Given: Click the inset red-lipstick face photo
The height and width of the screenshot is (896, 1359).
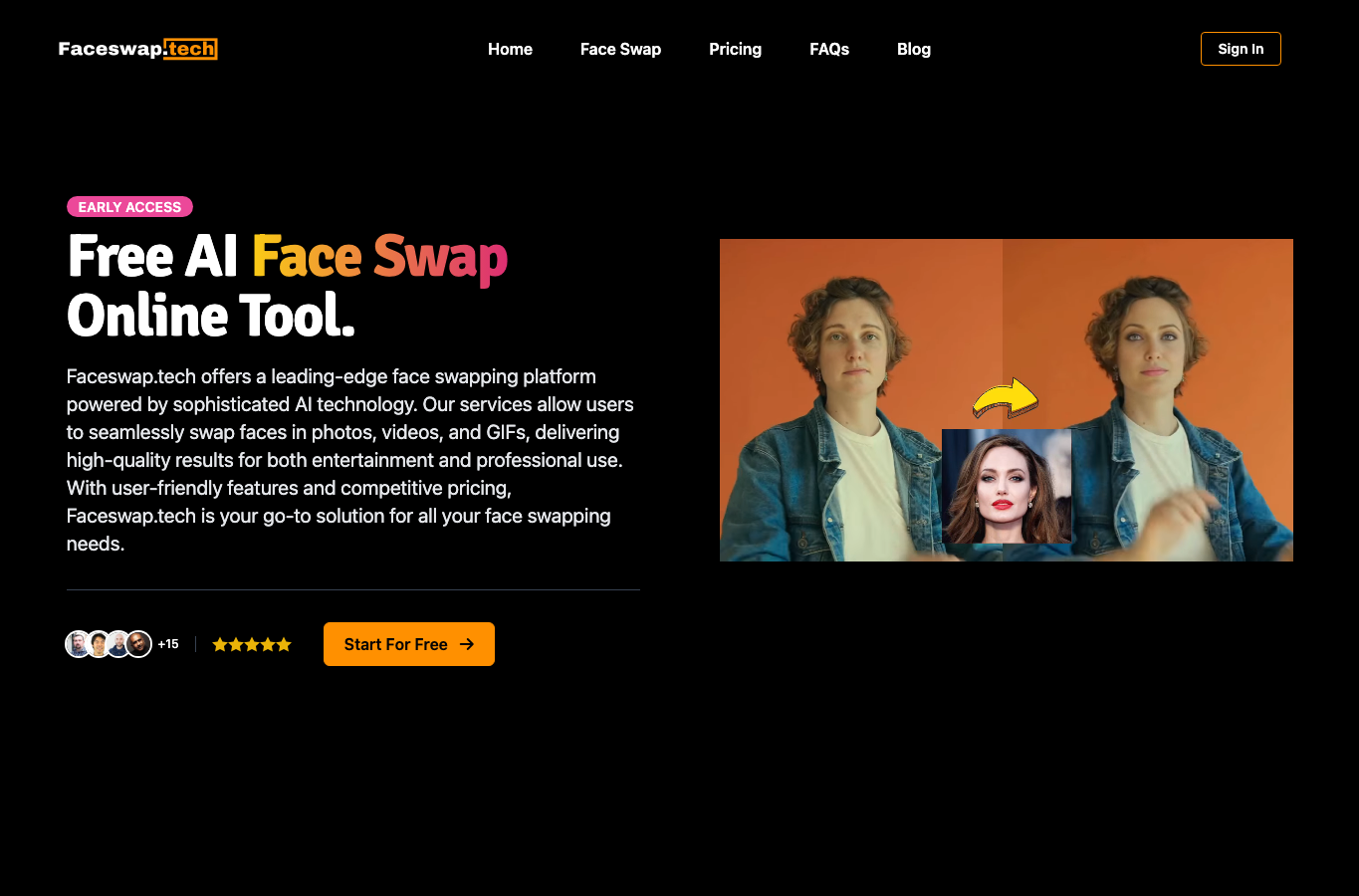Looking at the screenshot, I should pos(1007,486).
